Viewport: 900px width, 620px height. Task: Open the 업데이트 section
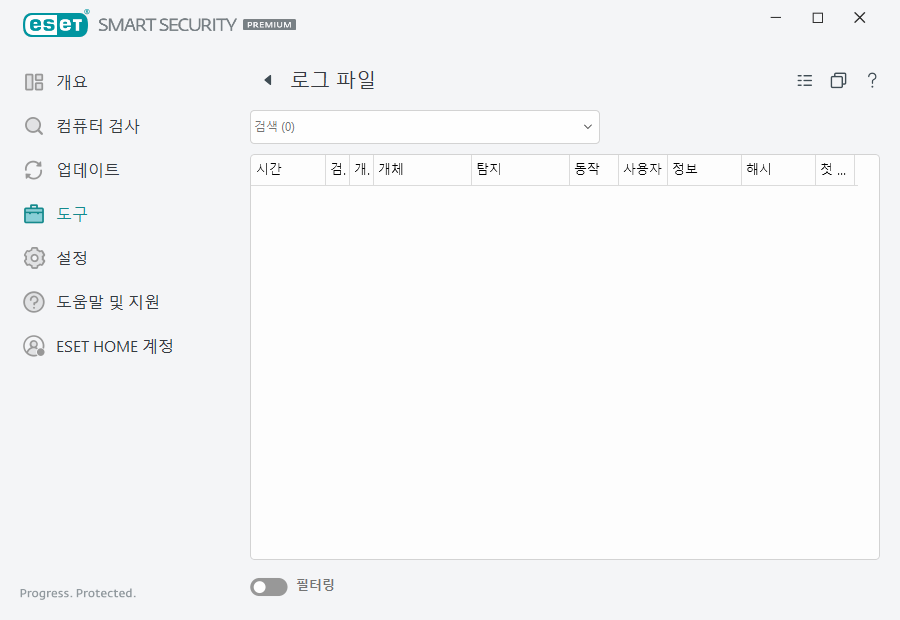click(x=87, y=170)
